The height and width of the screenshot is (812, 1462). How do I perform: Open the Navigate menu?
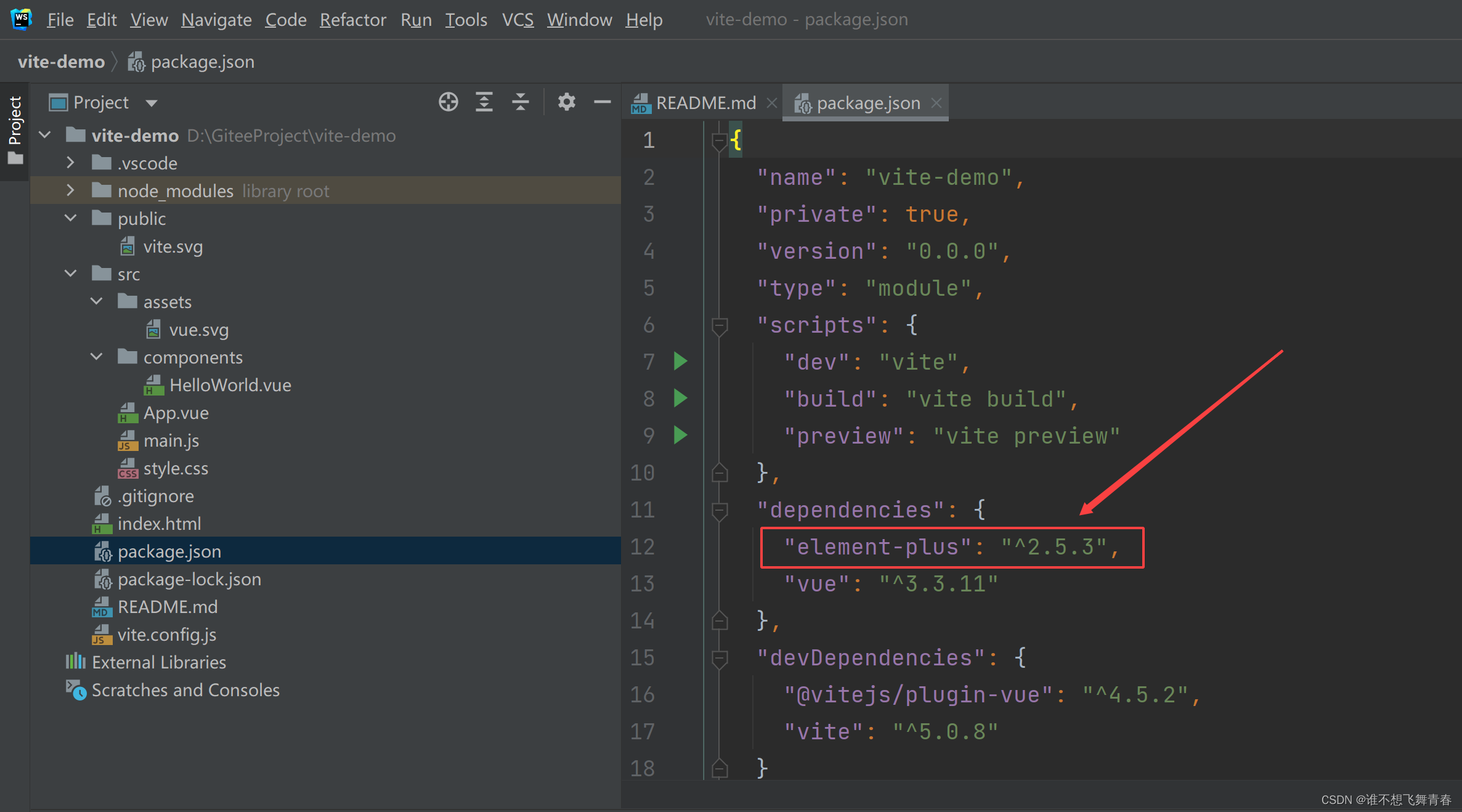pyautogui.click(x=216, y=20)
